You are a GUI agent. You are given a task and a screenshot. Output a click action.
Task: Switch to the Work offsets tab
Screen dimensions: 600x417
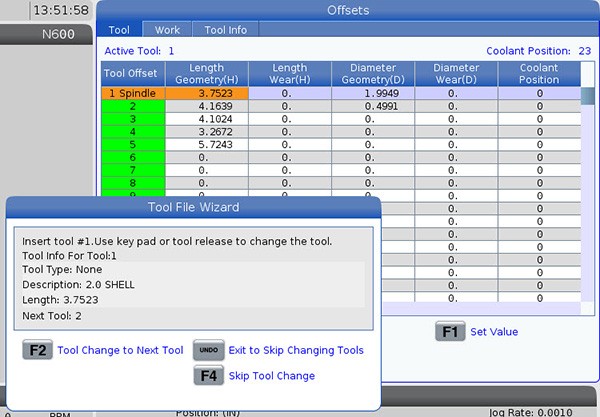click(x=167, y=30)
